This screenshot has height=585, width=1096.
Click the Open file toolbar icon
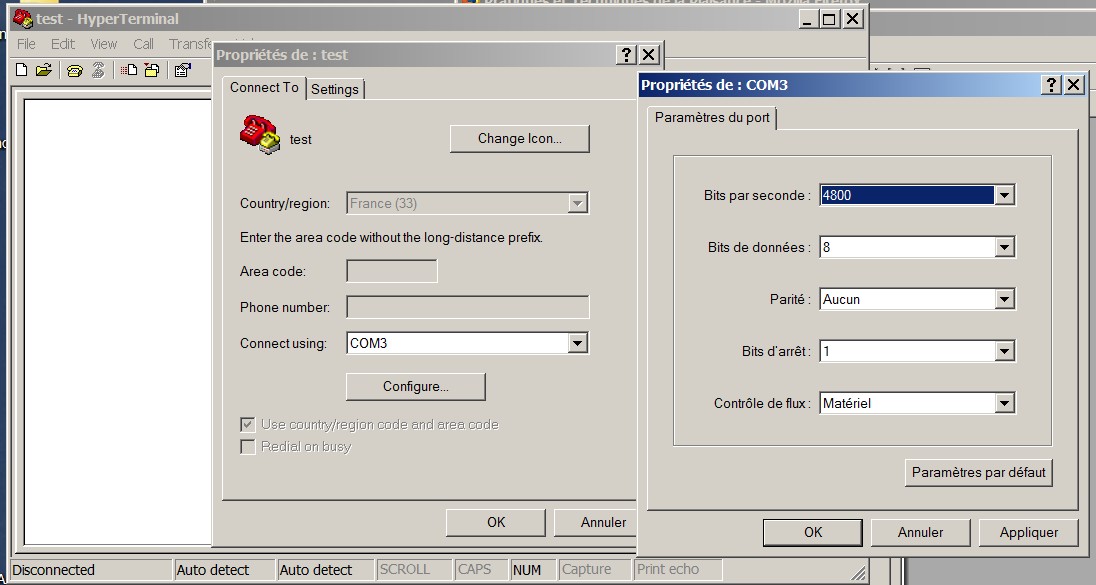click(43, 70)
